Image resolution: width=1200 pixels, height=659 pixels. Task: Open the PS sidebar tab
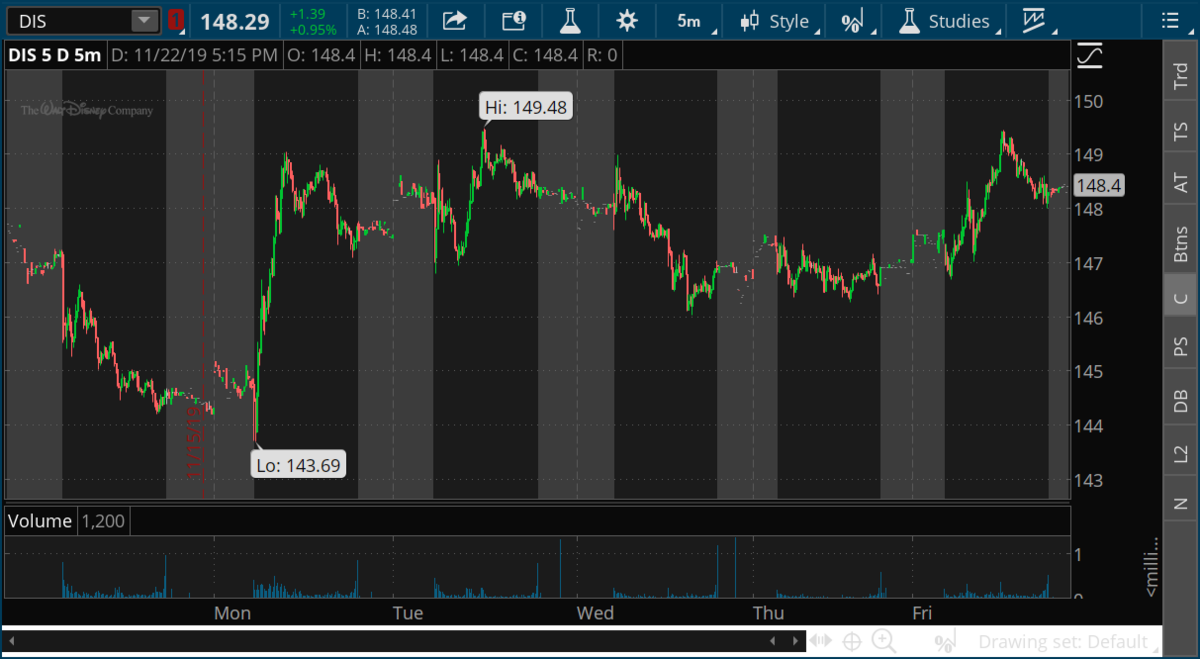pyautogui.click(x=1181, y=346)
